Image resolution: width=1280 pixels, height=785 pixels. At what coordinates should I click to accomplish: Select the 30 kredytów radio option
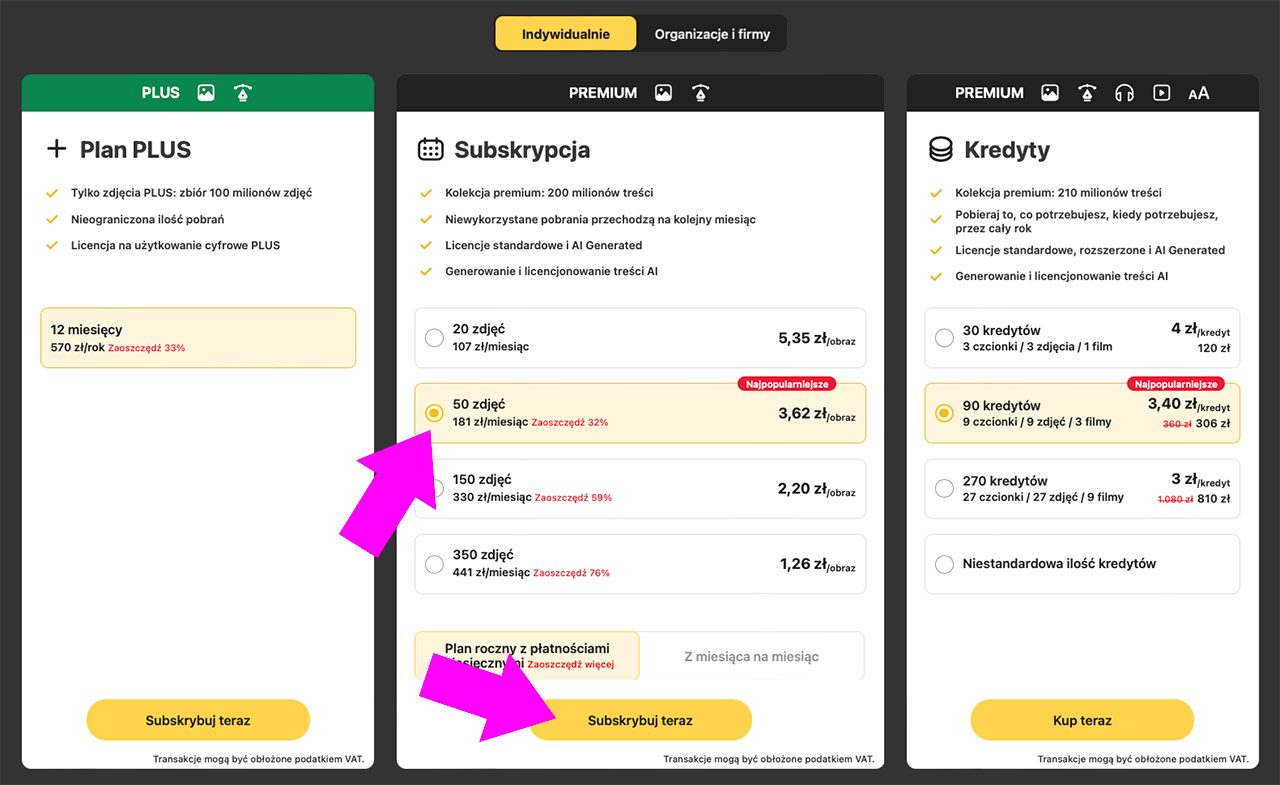pos(944,338)
